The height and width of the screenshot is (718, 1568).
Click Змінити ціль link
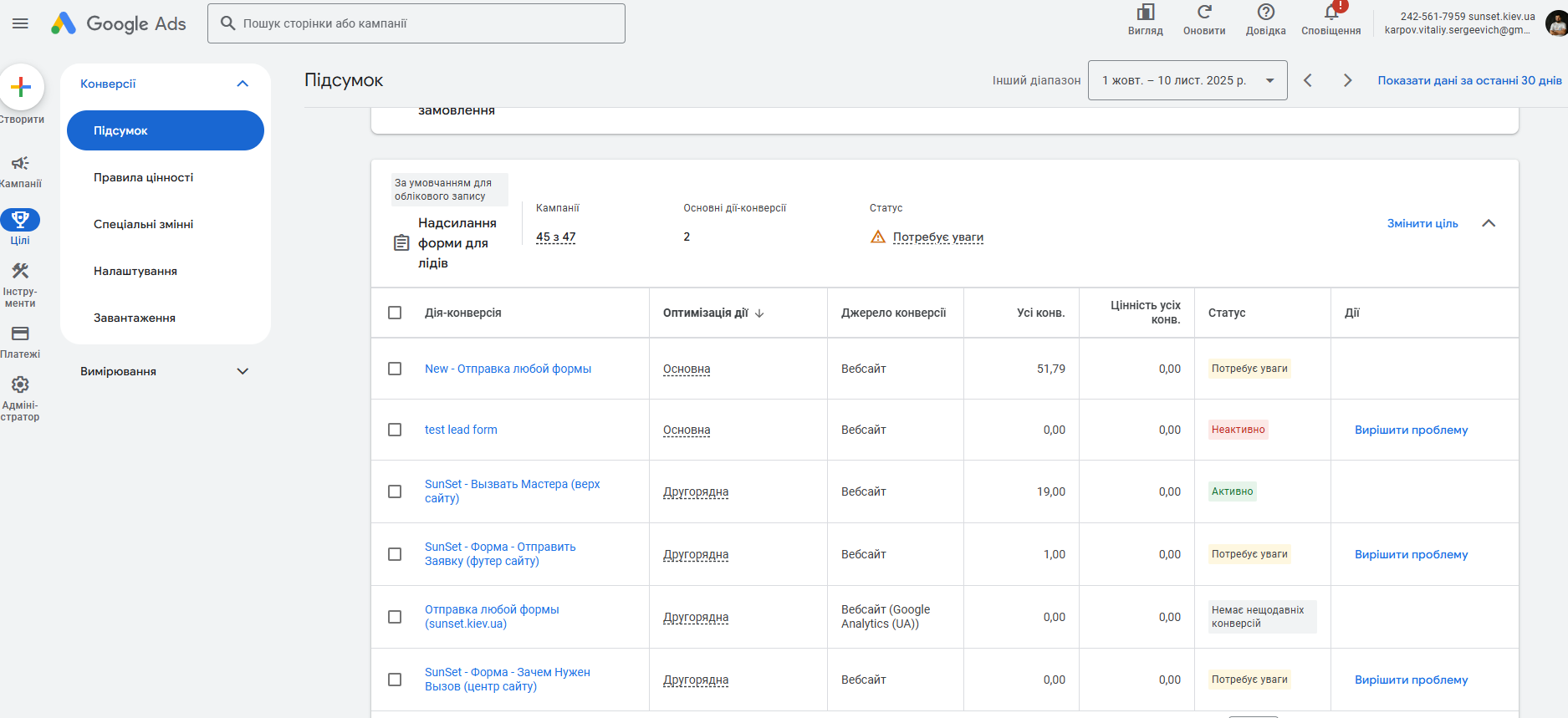coord(1422,223)
